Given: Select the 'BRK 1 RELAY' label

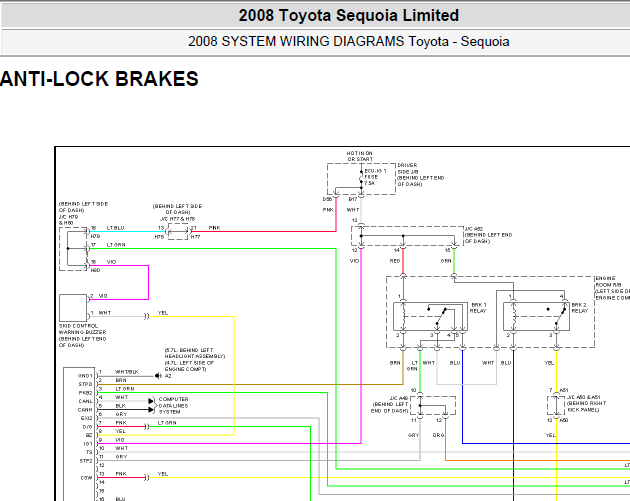Looking at the screenshot, I should coord(479,308).
